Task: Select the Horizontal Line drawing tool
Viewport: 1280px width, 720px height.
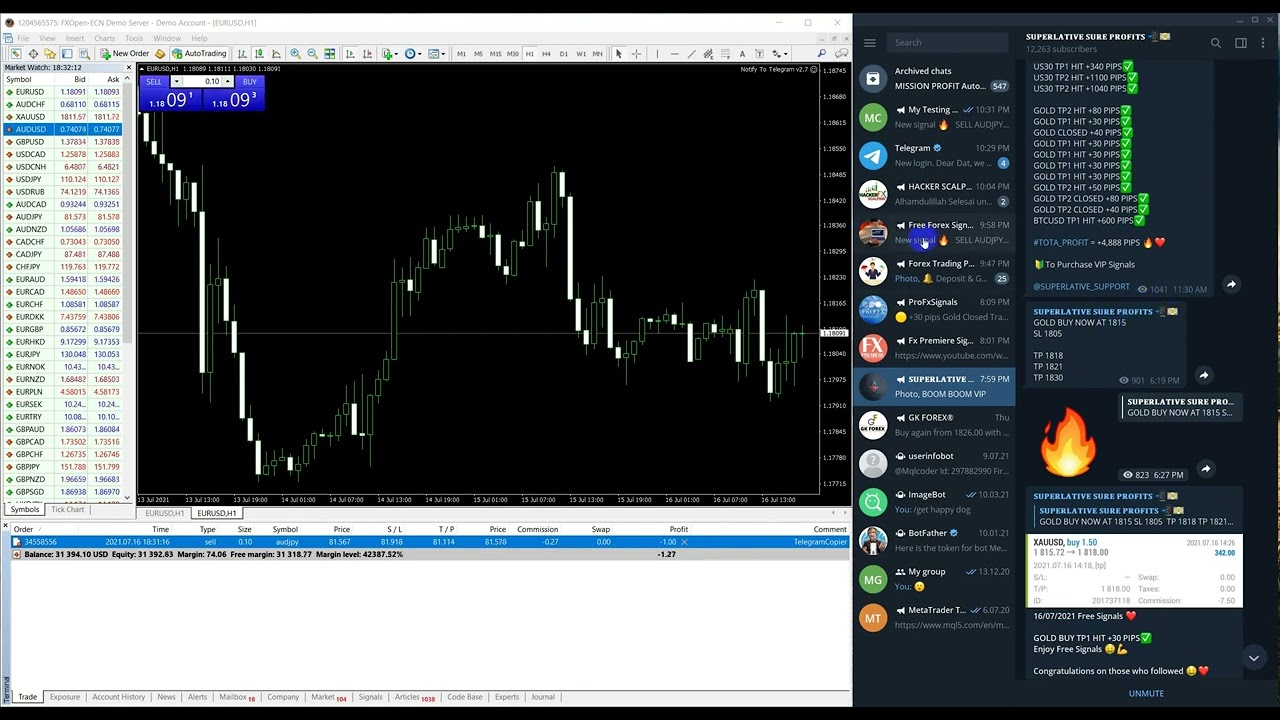Action: [x=674, y=53]
